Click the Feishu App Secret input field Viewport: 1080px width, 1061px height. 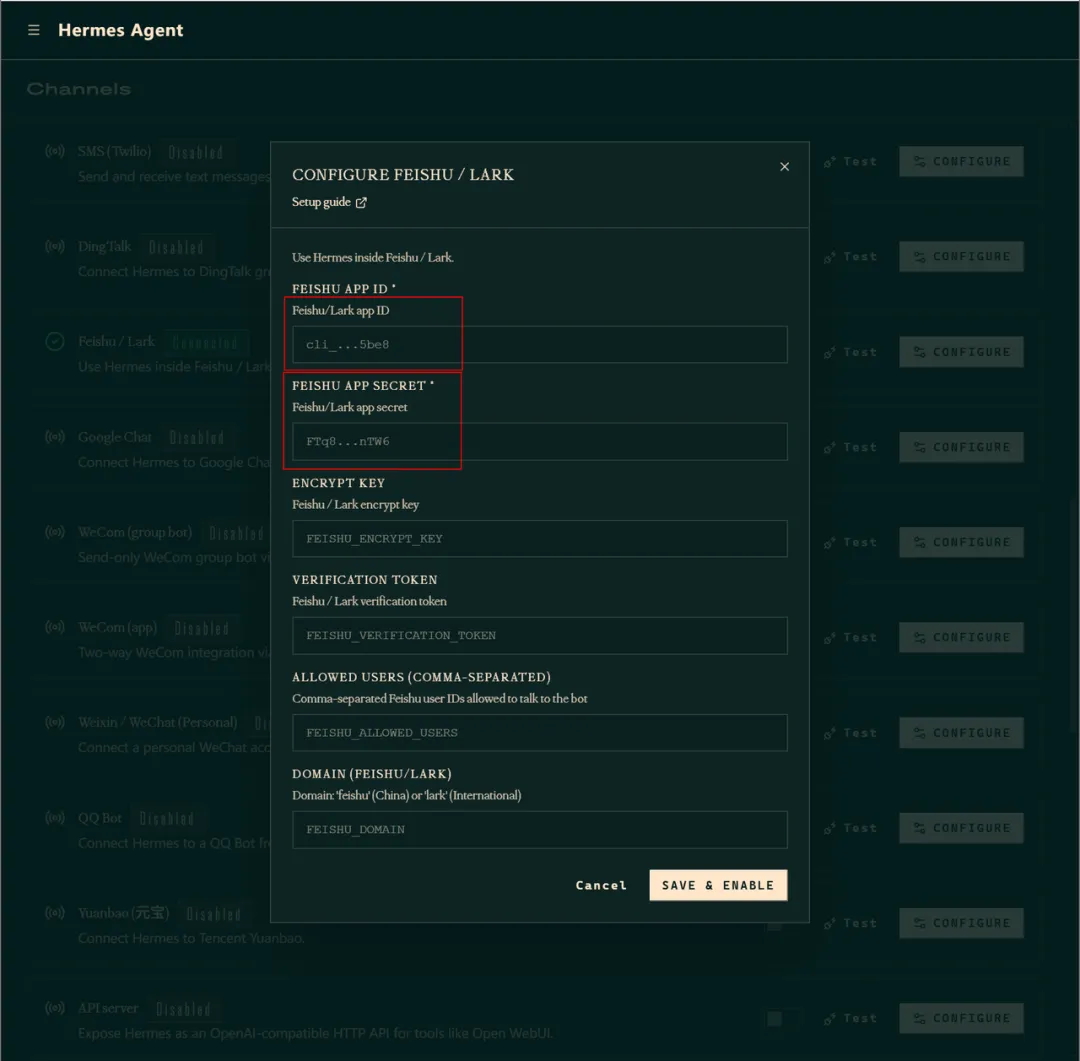tap(539, 442)
